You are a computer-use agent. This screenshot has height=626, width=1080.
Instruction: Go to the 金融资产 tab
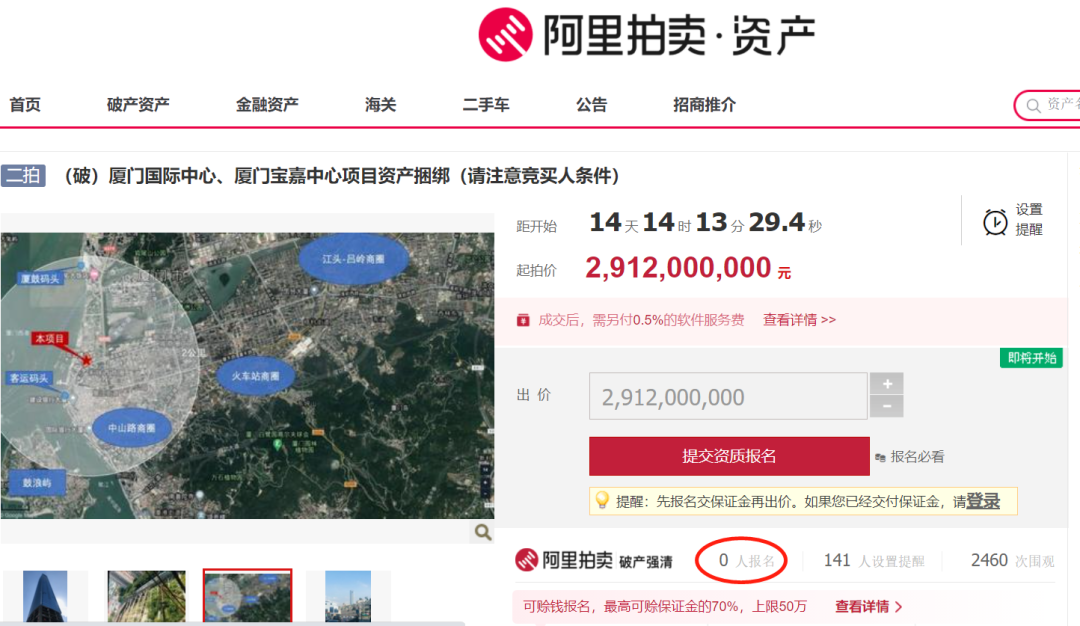coord(267,105)
